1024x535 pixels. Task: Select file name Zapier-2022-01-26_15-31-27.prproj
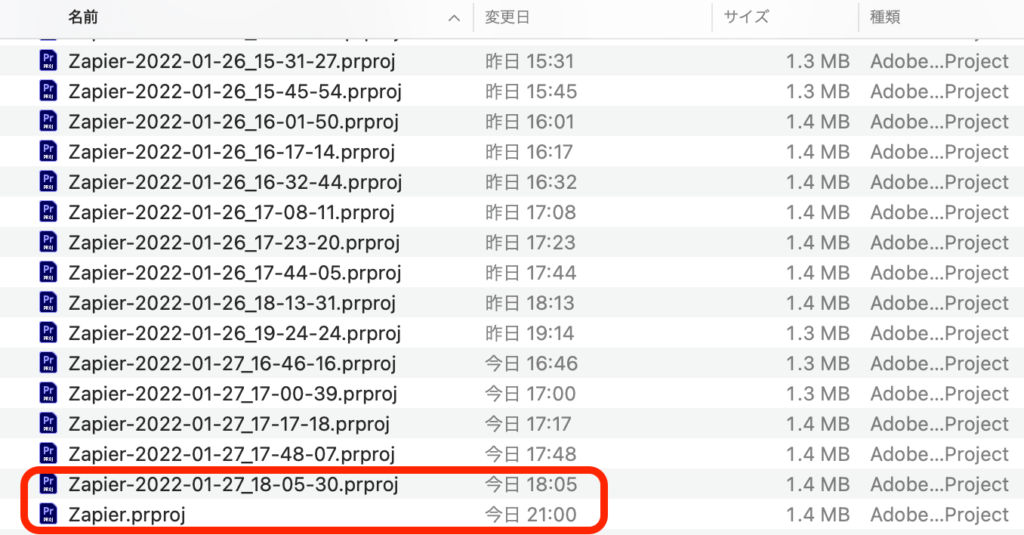232,61
